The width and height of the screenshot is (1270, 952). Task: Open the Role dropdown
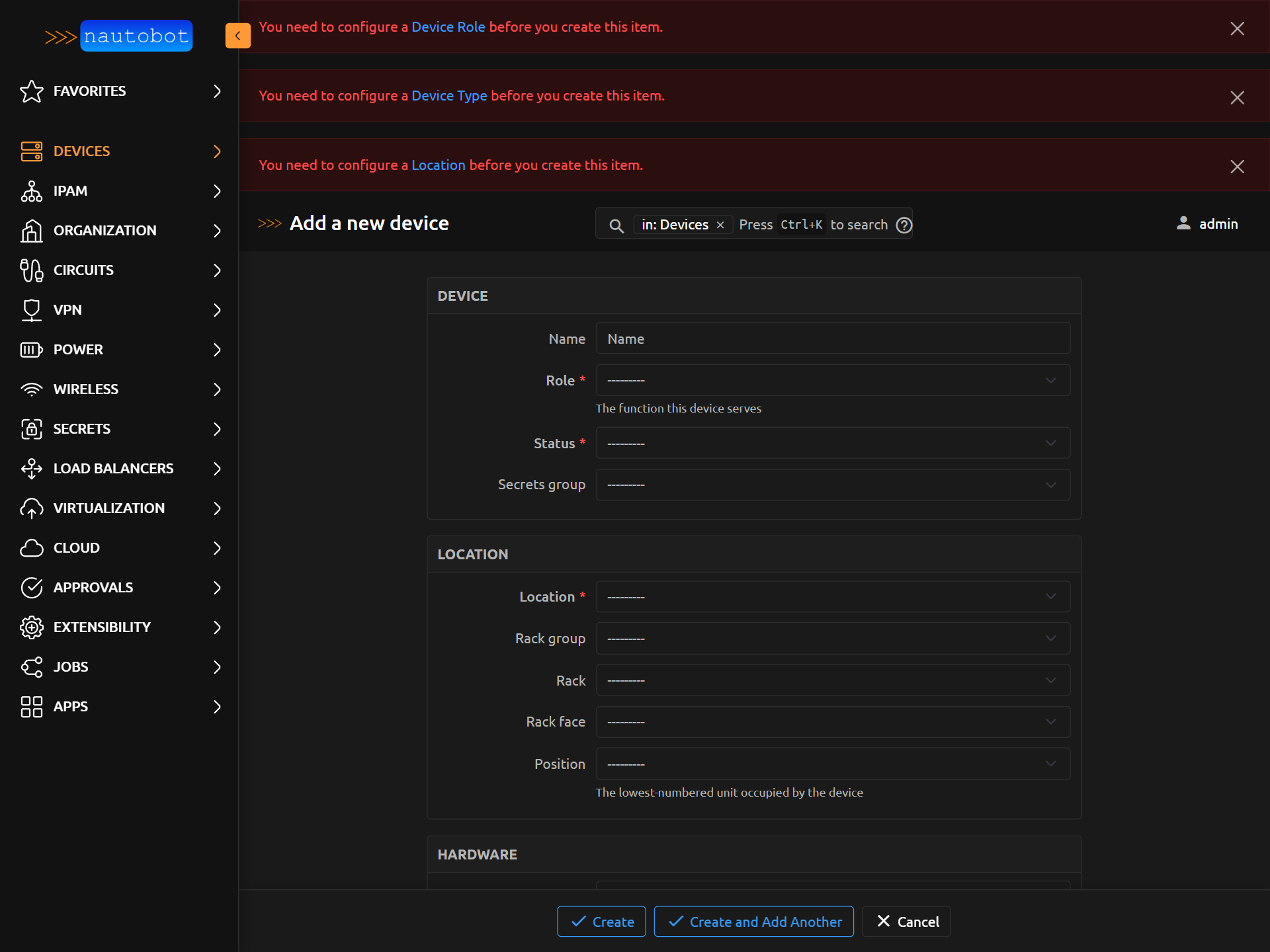833,380
